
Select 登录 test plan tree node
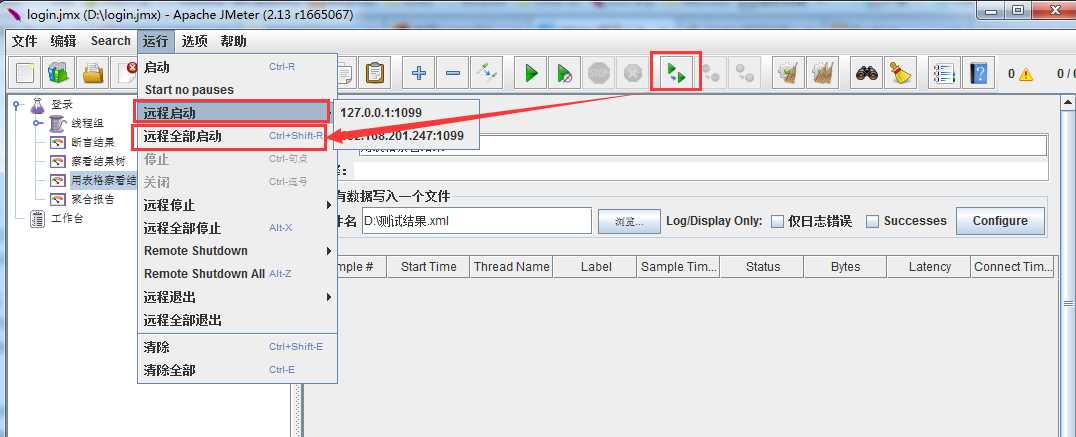61,104
